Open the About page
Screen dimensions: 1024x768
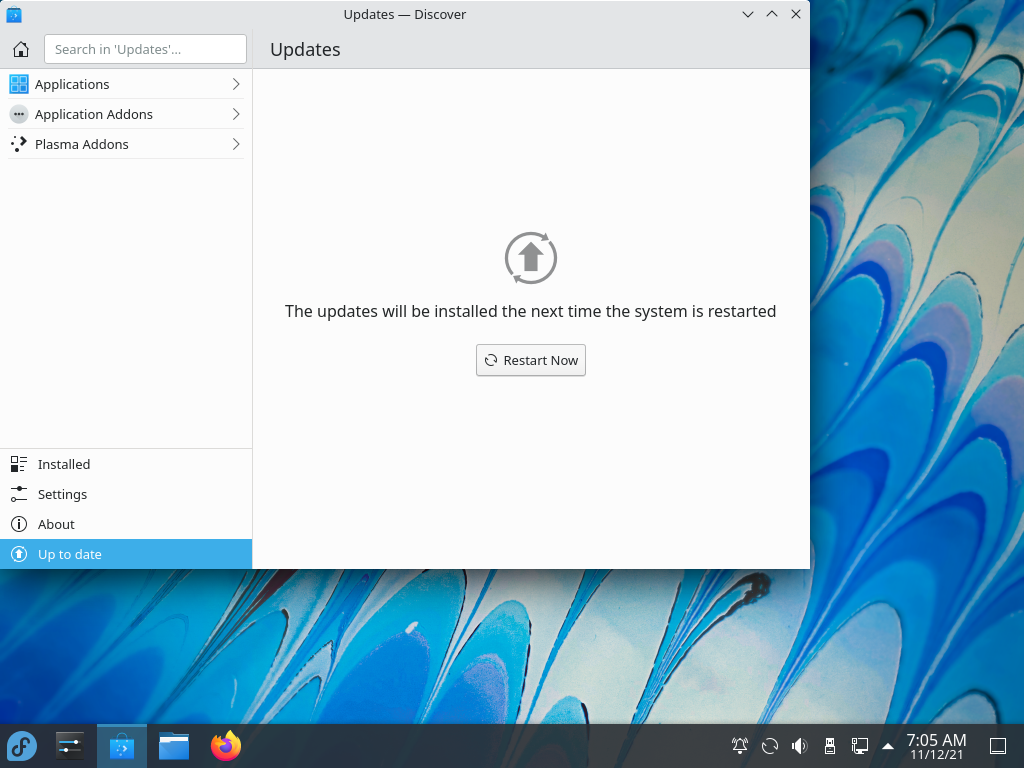click(x=125, y=524)
